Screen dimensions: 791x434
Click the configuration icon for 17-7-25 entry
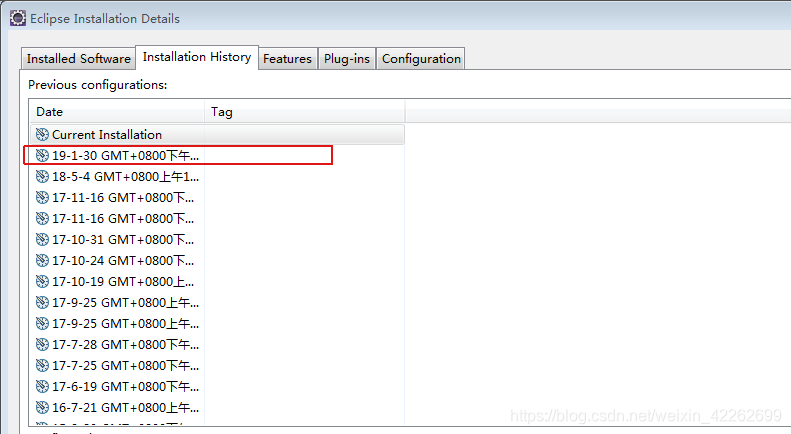coord(42,365)
